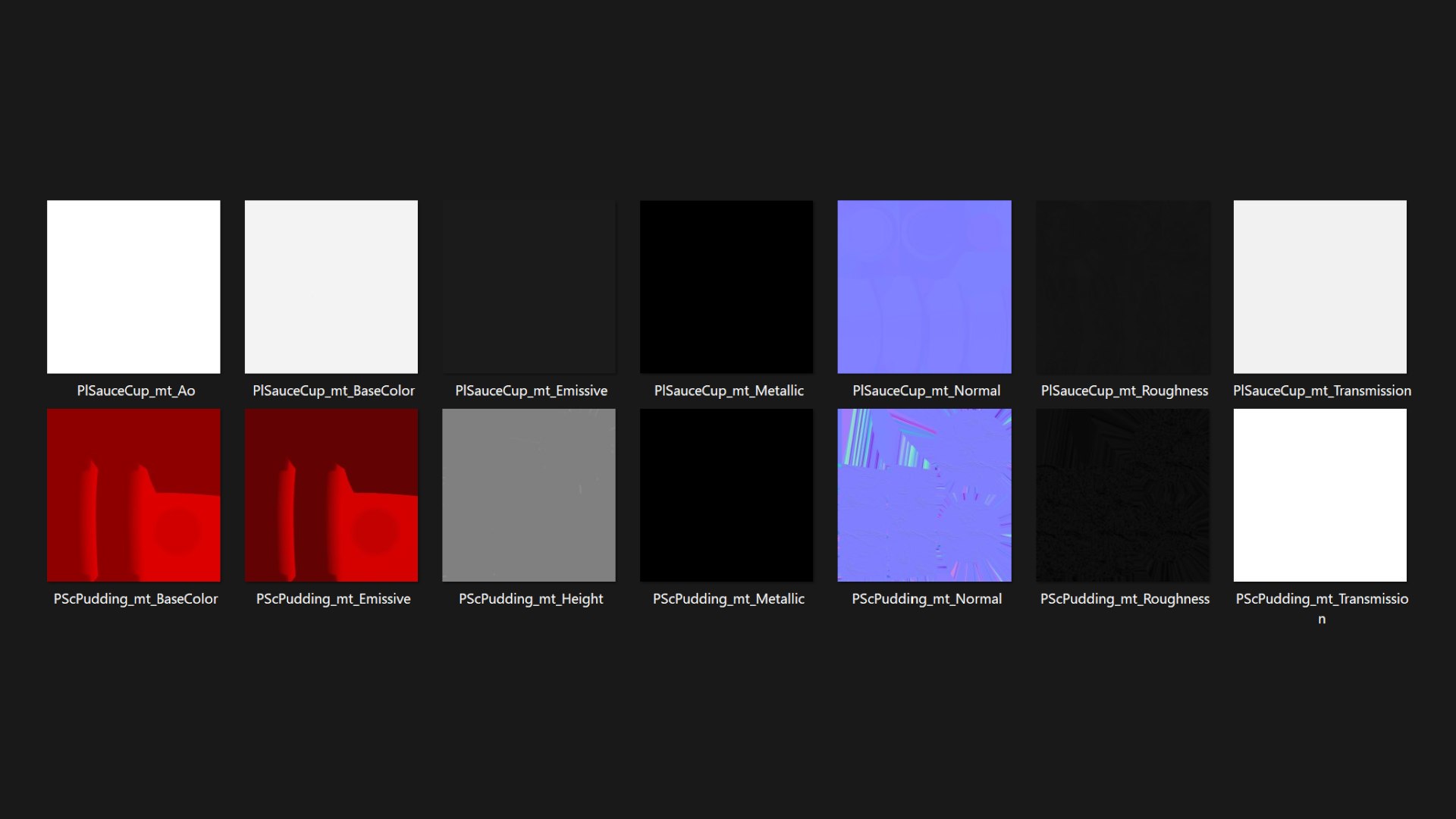Click the PScPudding_mt_BaseColor file name label
The width and height of the screenshot is (1456, 819).
[136, 599]
